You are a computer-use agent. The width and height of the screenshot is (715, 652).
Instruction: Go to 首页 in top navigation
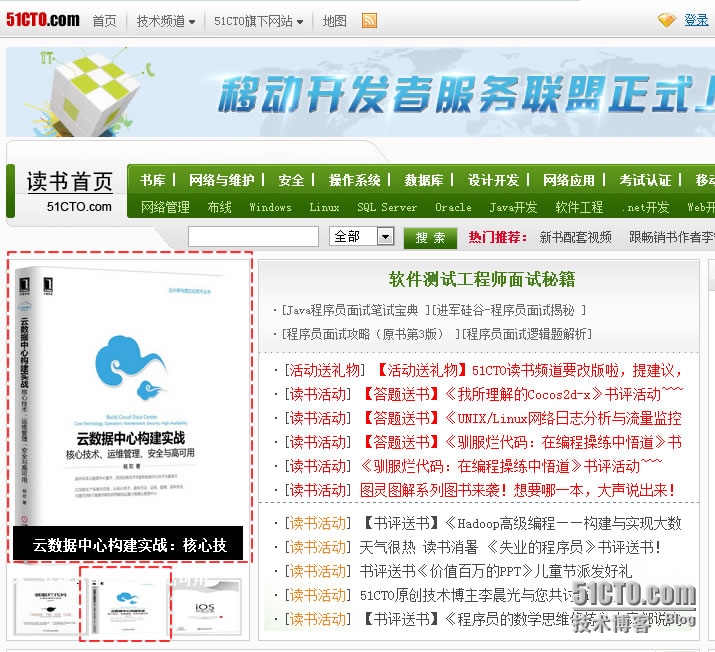104,21
